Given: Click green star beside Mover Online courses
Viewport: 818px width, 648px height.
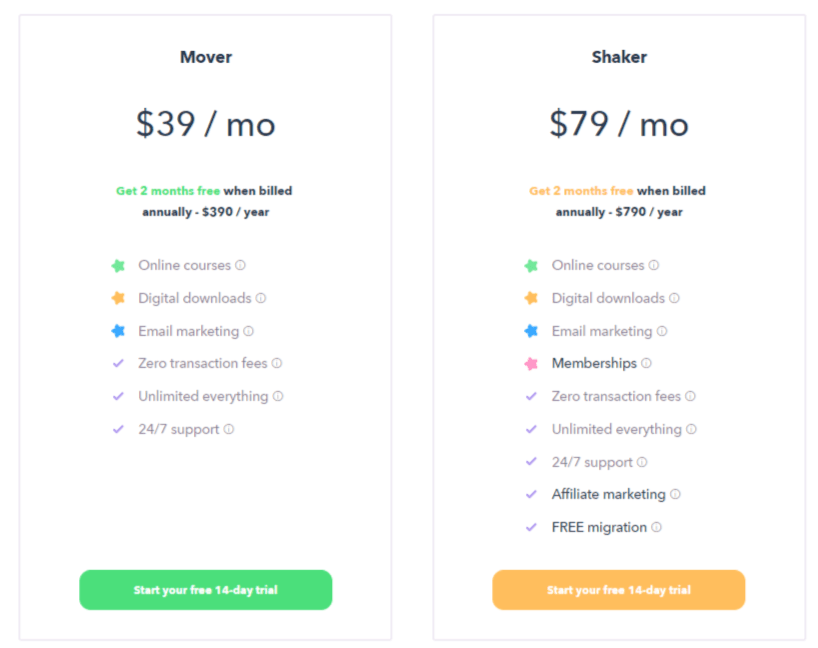Looking at the screenshot, I should 118,266.
